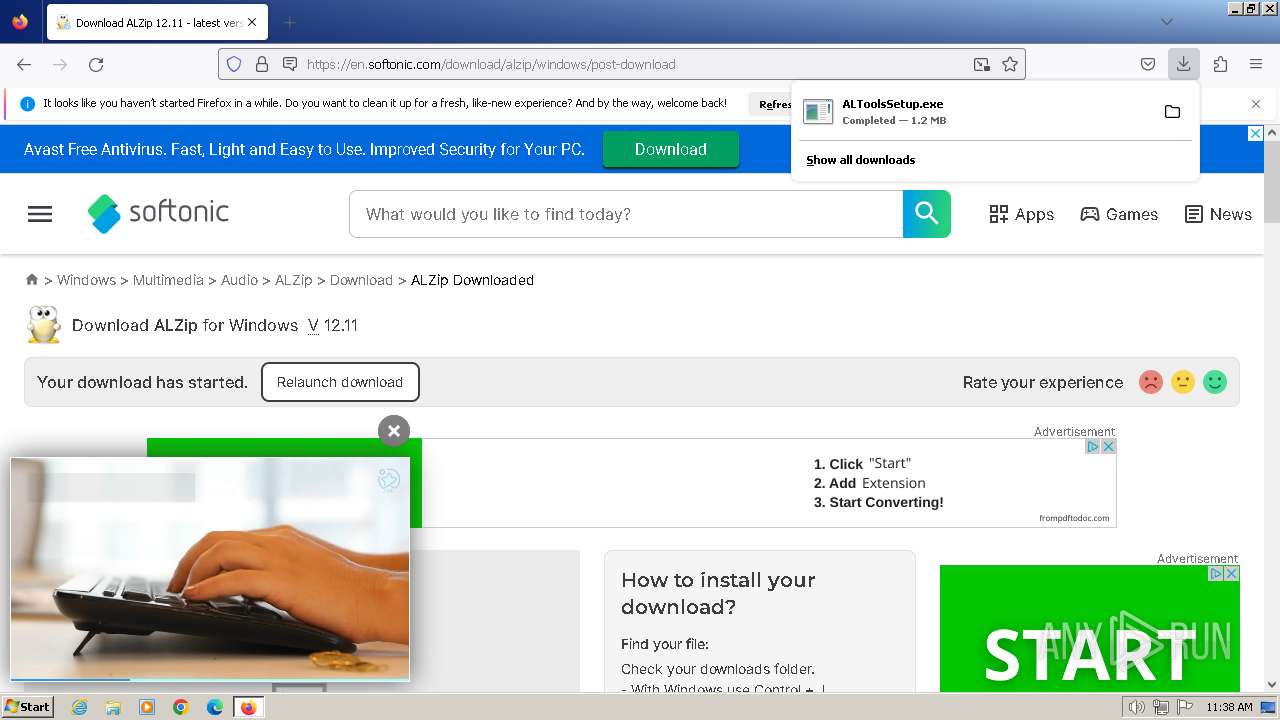Viewport: 1280px width, 720px height.
Task: Close the frompdftodoc banner ad
Action: click(1108, 447)
